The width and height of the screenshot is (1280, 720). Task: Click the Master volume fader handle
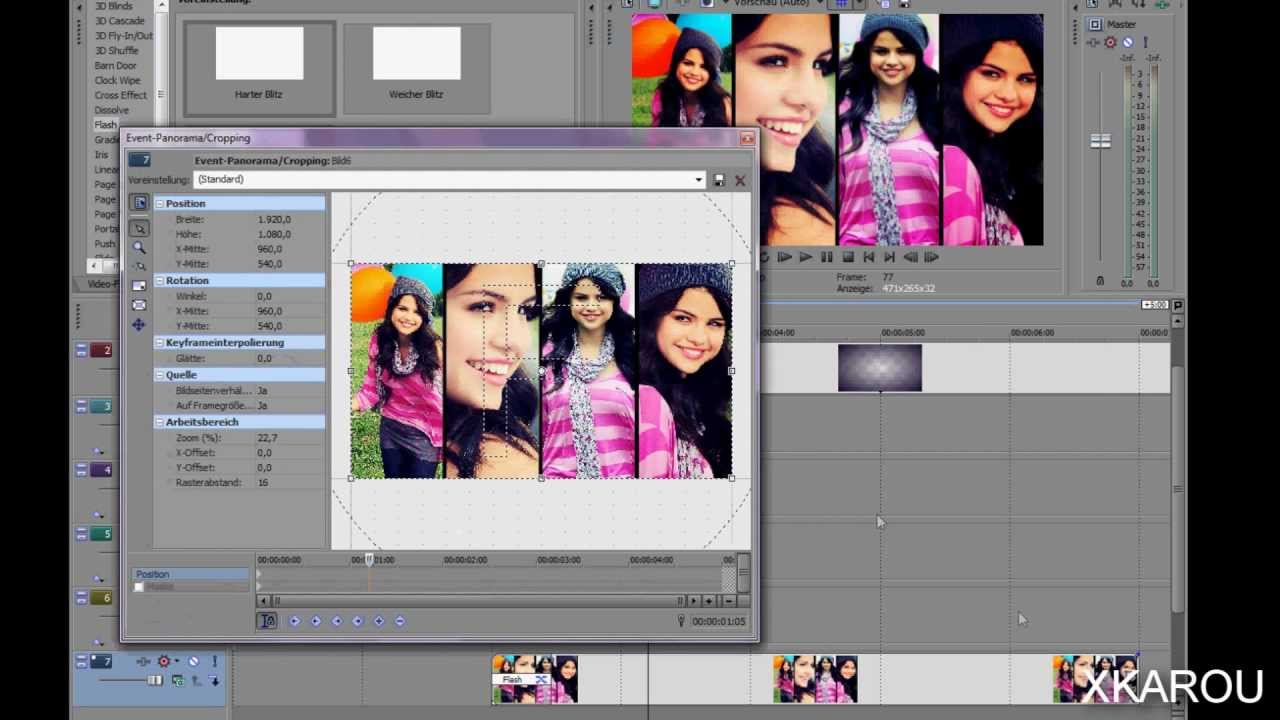coord(1100,142)
